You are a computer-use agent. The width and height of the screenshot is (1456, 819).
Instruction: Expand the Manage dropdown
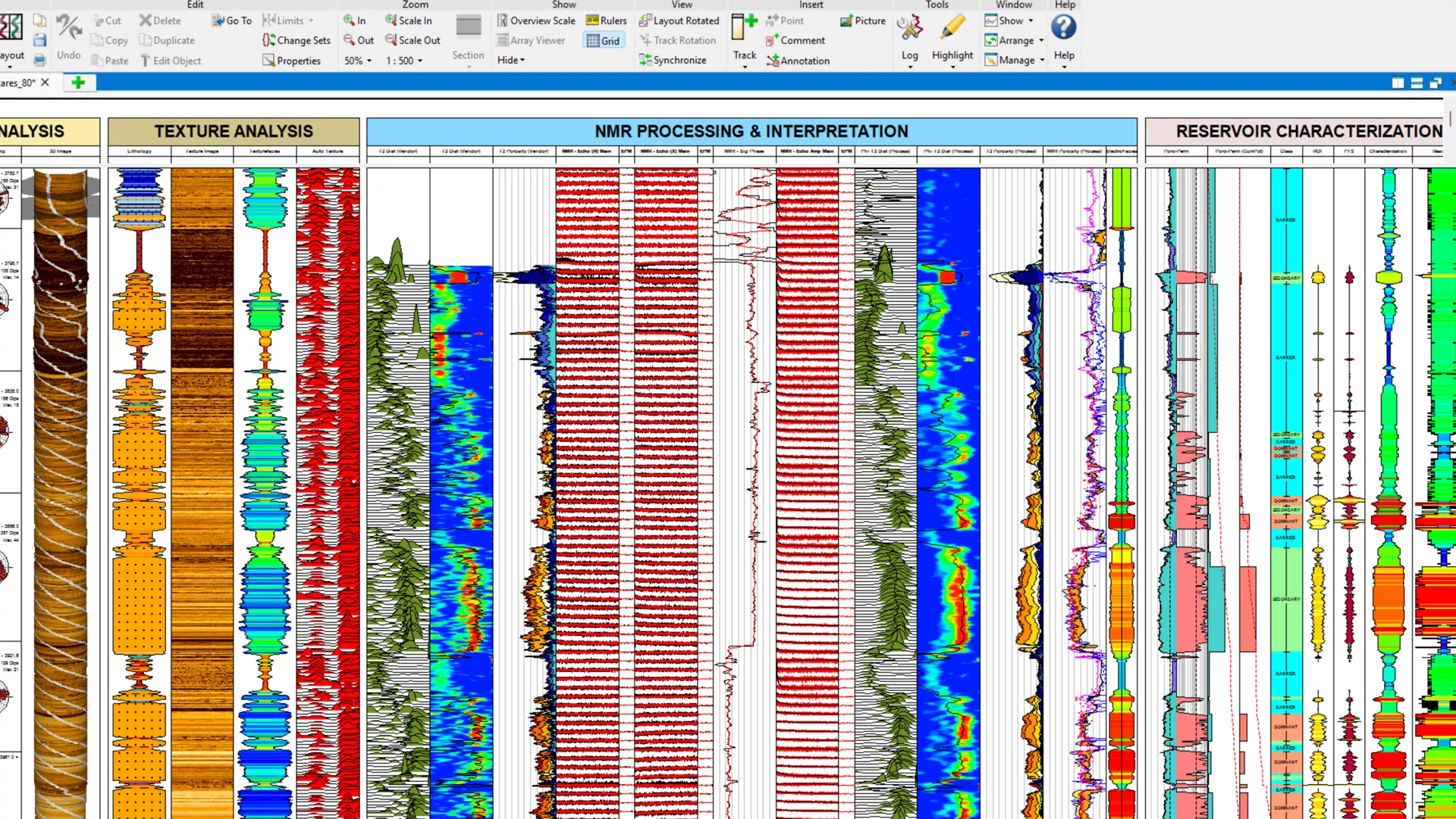[1015, 60]
